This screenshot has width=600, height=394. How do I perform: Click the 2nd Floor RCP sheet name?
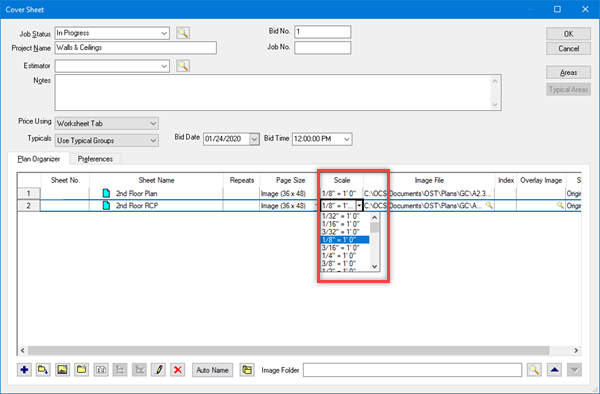click(137, 205)
